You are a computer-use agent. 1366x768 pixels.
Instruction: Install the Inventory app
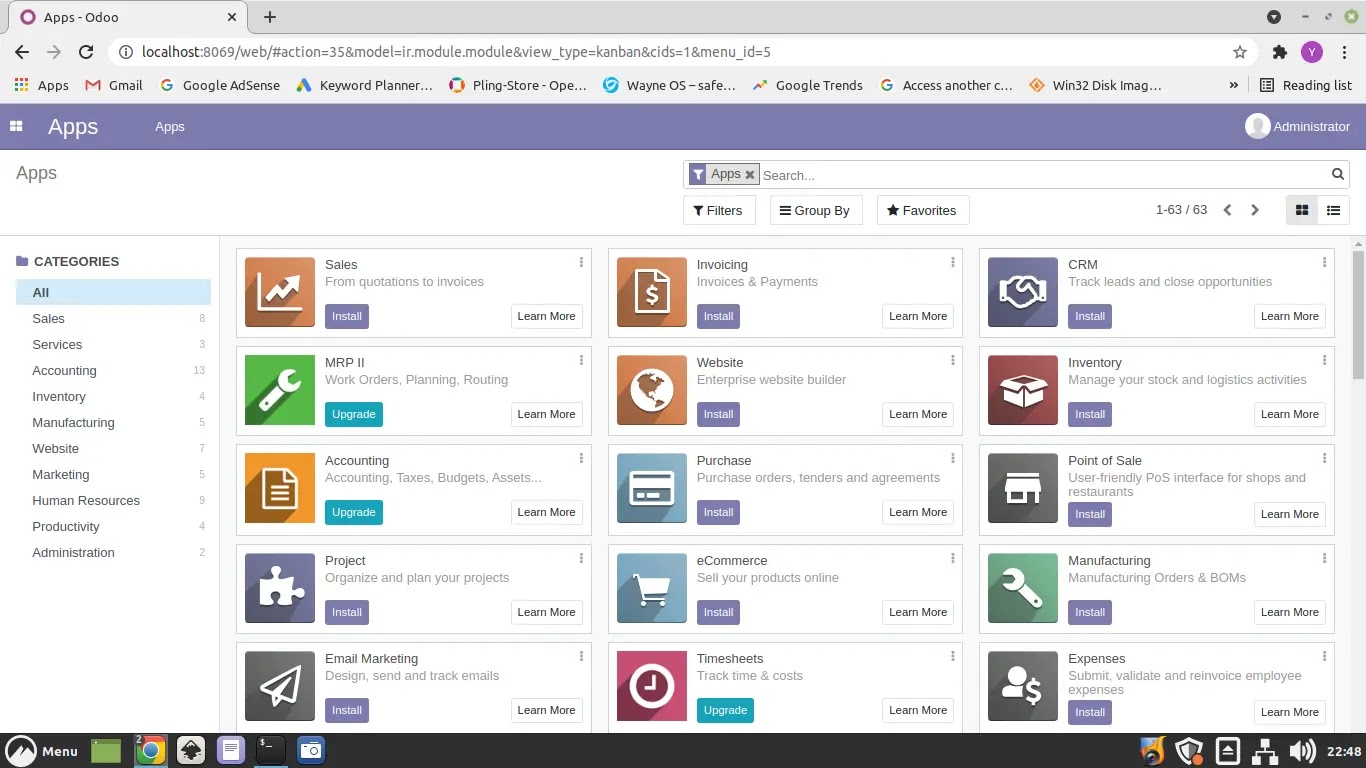1090,414
